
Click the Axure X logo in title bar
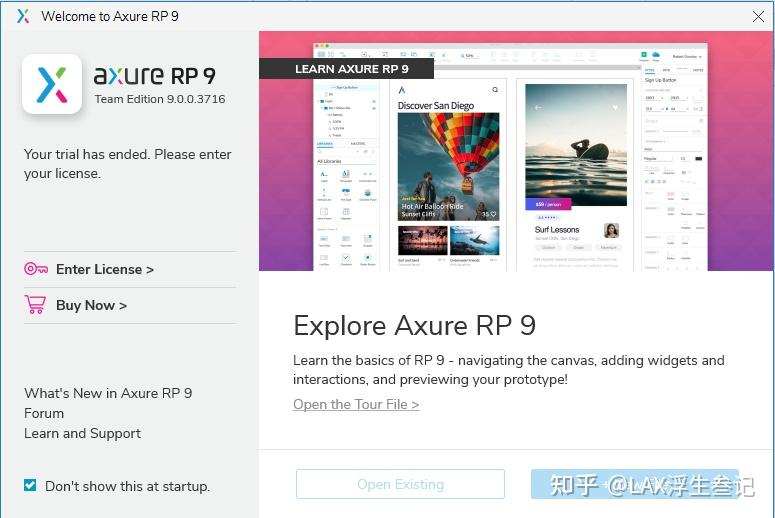(23, 16)
